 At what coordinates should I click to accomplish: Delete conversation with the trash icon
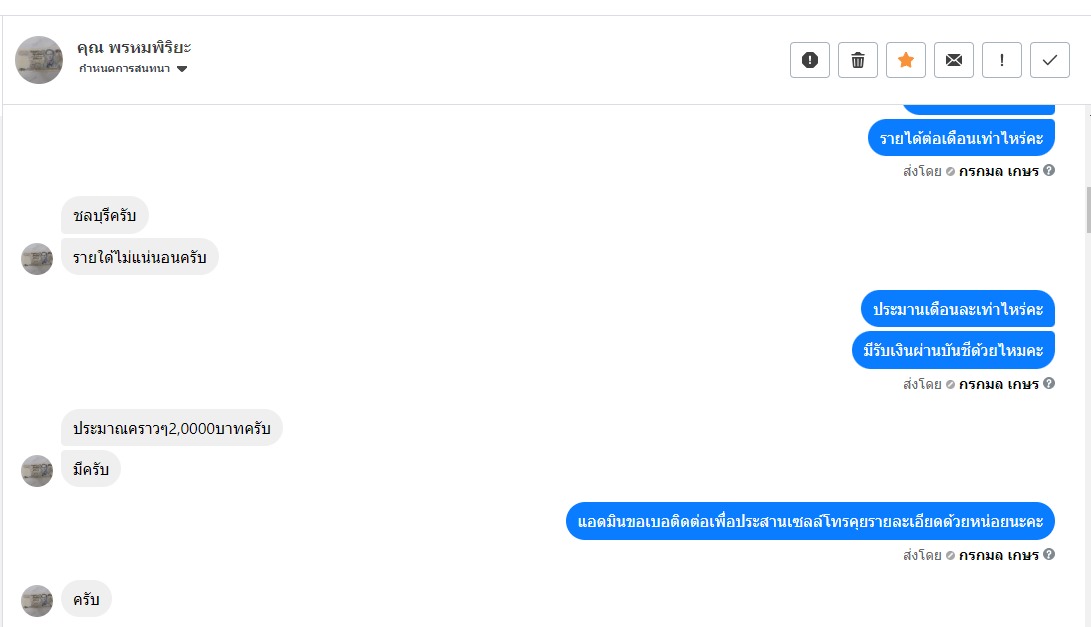point(858,60)
